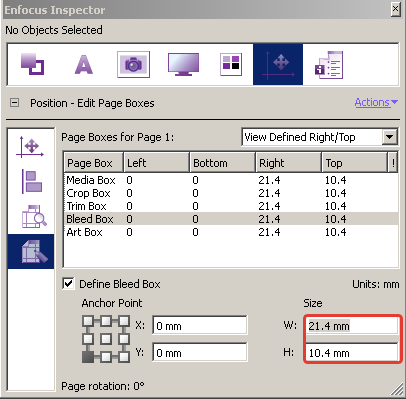Select the top-center anchor point
The height and width of the screenshot is (399, 406).
coord(106,321)
